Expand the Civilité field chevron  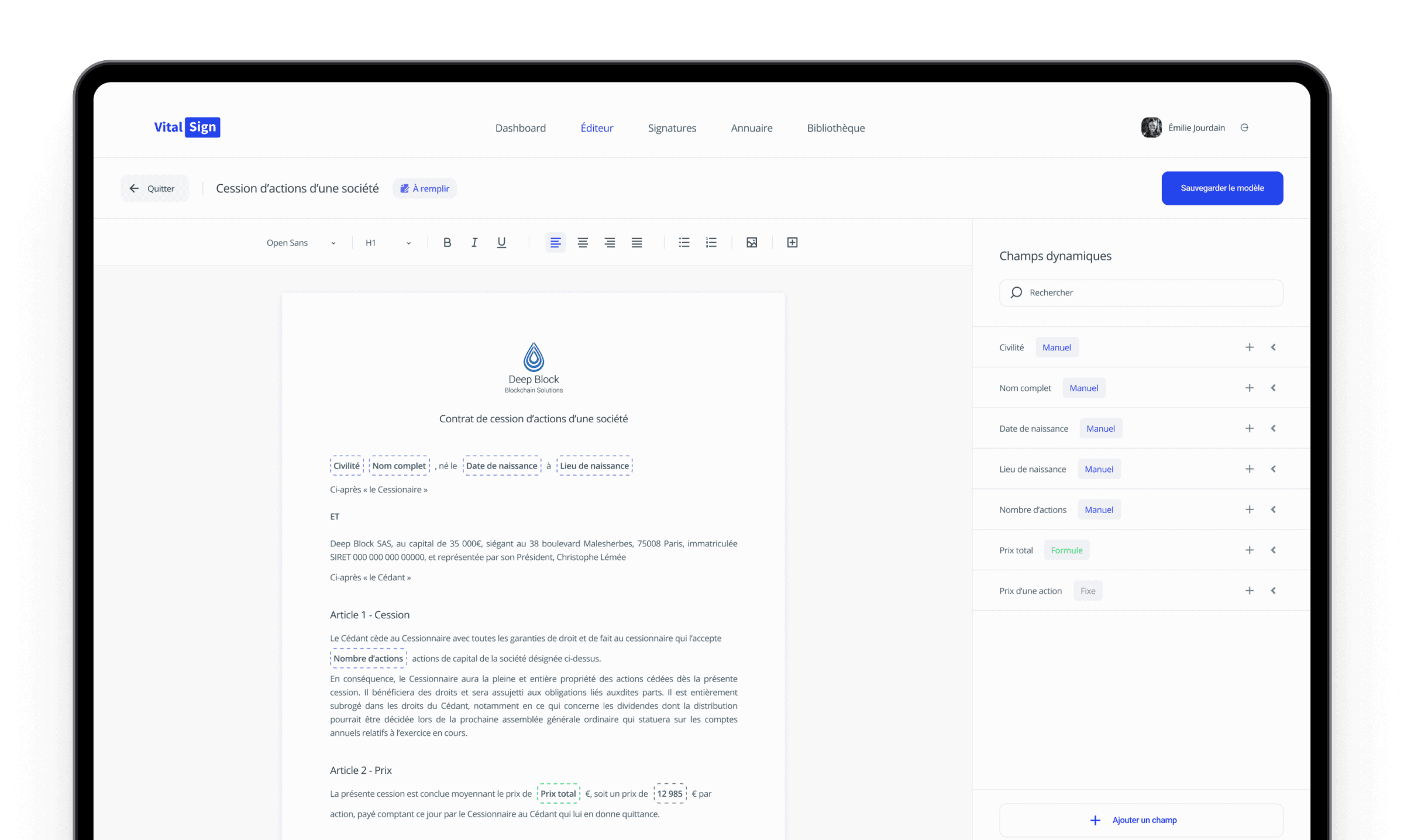click(1274, 347)
